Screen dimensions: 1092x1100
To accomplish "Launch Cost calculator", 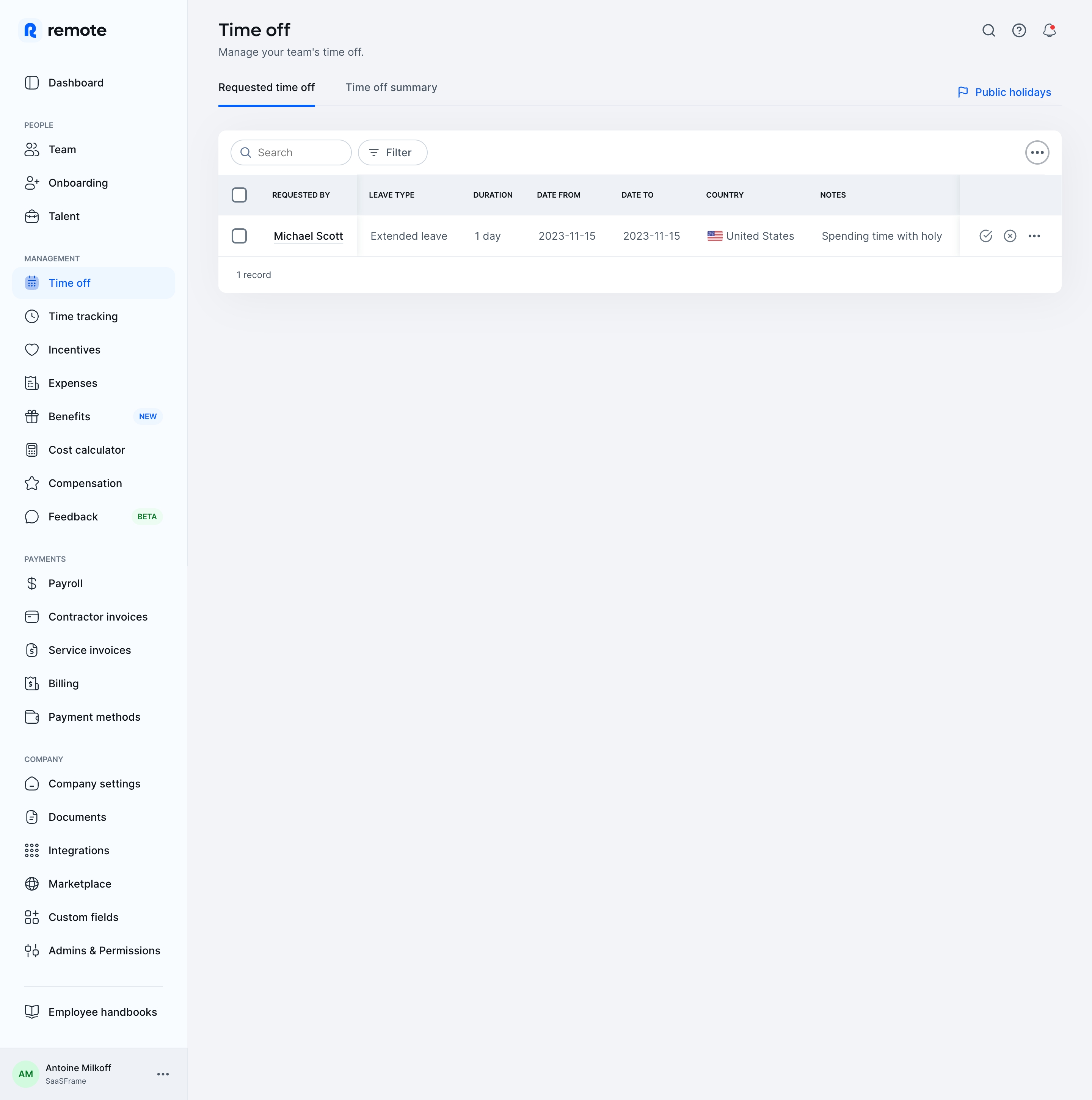I will tap(93, 450).
